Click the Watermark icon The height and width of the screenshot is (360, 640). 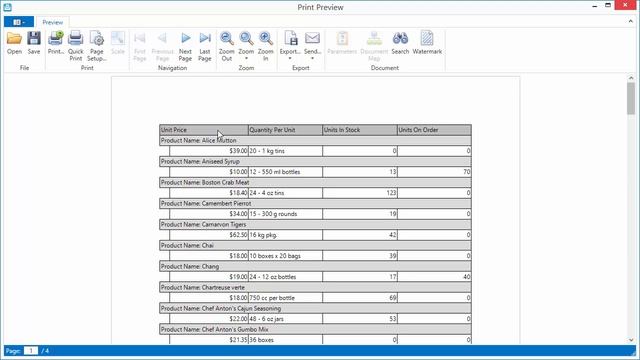point(427,38)
